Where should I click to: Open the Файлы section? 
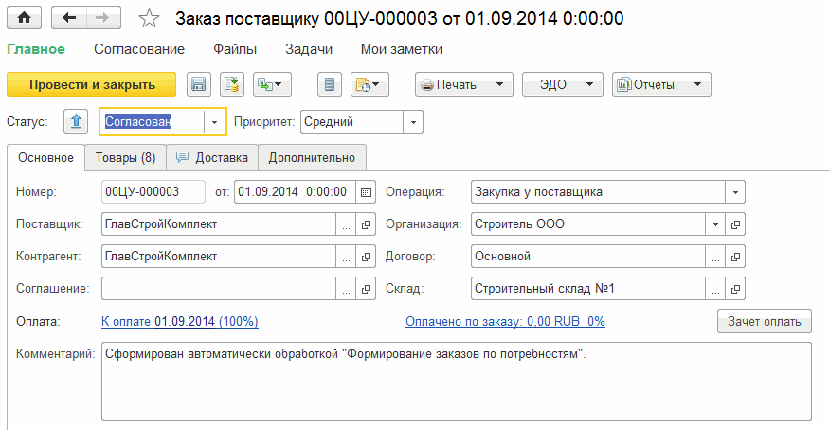pyautogui.click(x=235, y=49)
